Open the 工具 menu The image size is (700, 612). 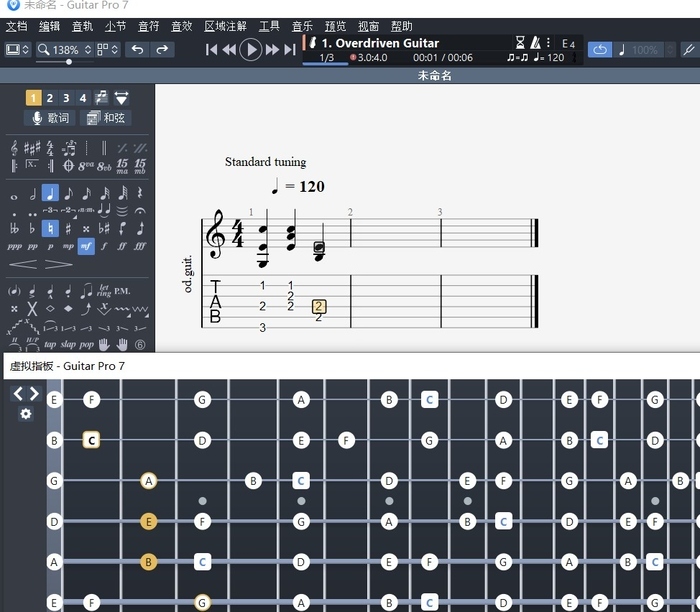pyautogui.click(x=269, y=26)
